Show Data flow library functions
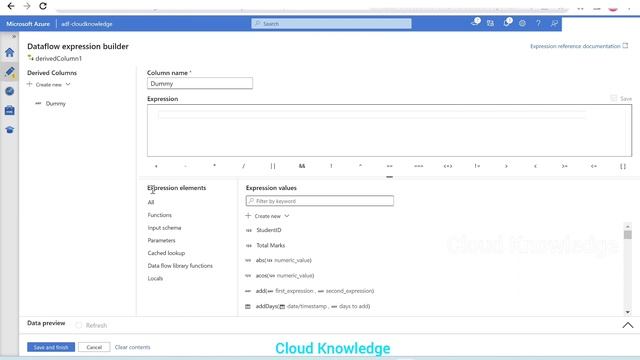The height and width of the screenshot is (360, 640). pyautogui.click(x=180, y=265)
